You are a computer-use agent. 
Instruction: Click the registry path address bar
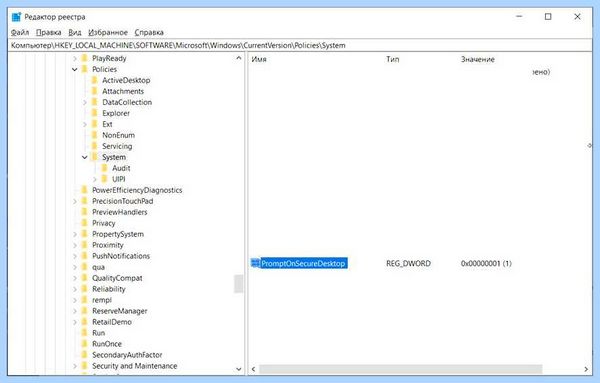click(300, 46)
